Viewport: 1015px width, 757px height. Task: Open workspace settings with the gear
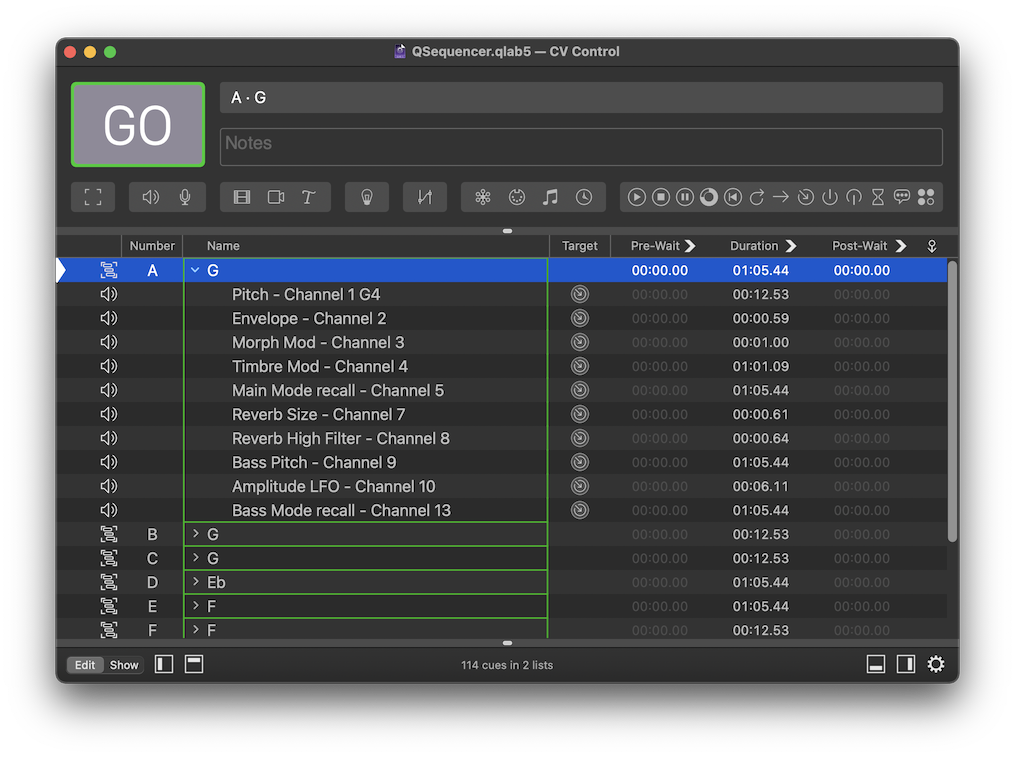tap(936, 664)
